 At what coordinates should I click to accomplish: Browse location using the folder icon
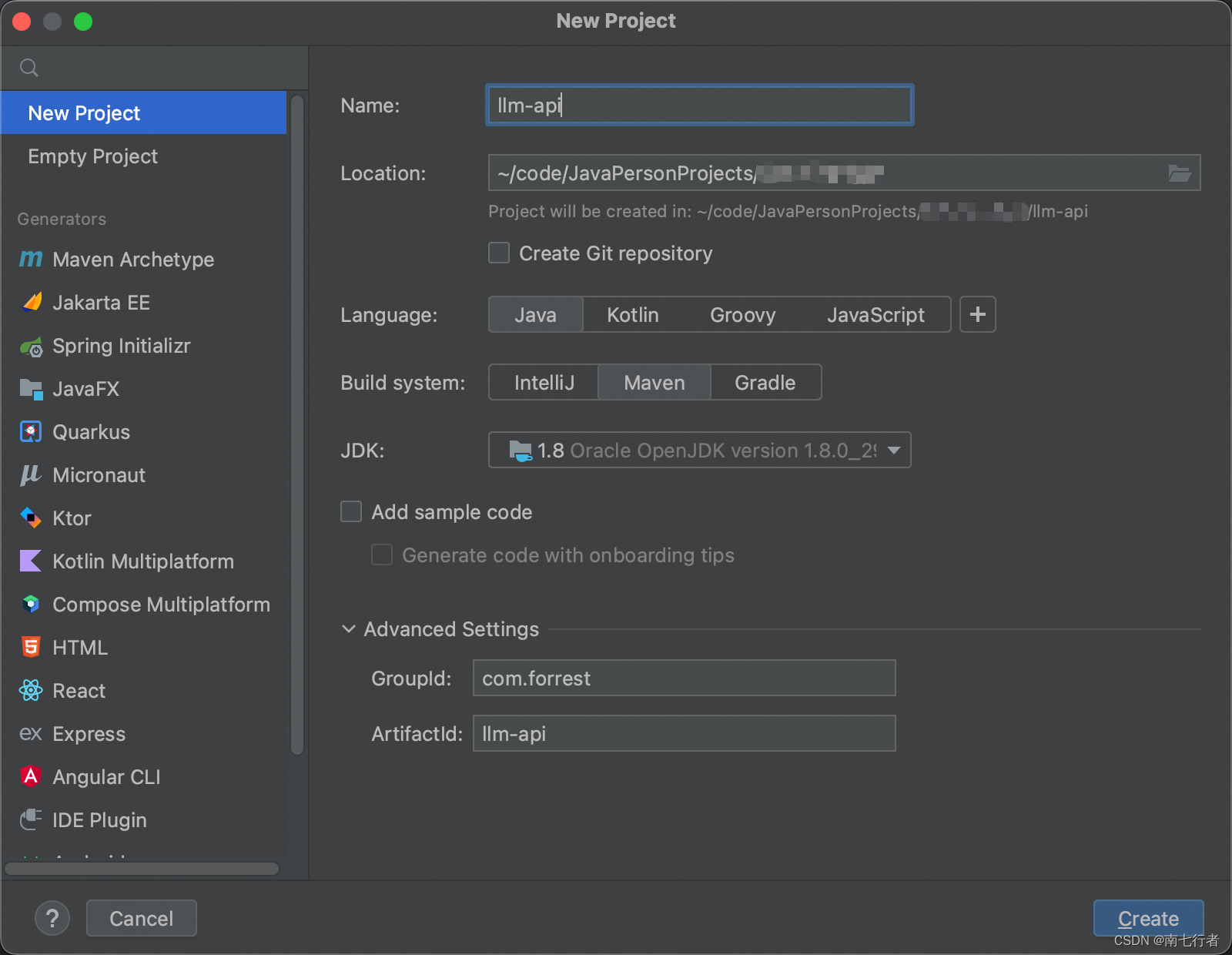pyautogui.click(x=1180, y=173)
